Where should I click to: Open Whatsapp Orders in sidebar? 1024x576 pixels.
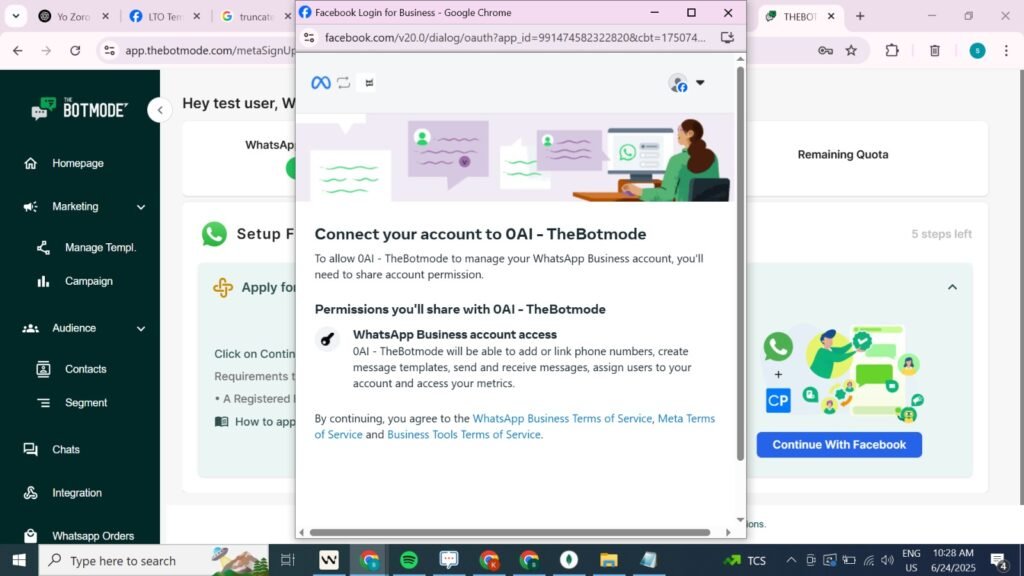[x=93, y=536]
